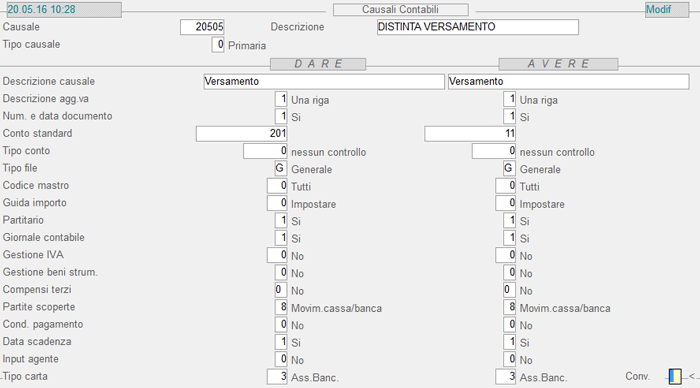Image resolution: width=700 pixels, height=388 pixels.
Task: Click the Tipo causale field
Action: point(218,45)
